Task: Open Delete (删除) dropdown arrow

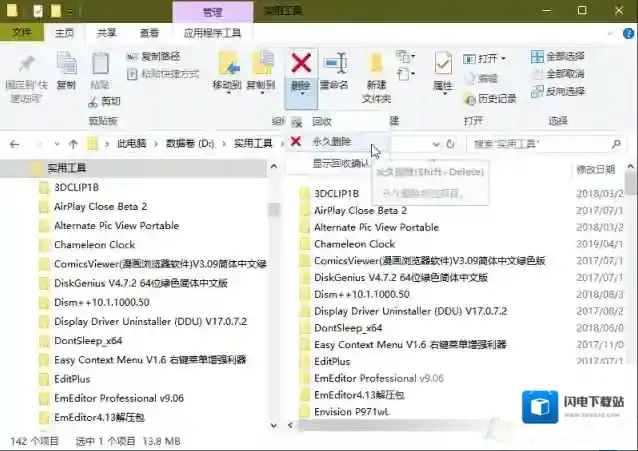Action: (x=301, y=94)
